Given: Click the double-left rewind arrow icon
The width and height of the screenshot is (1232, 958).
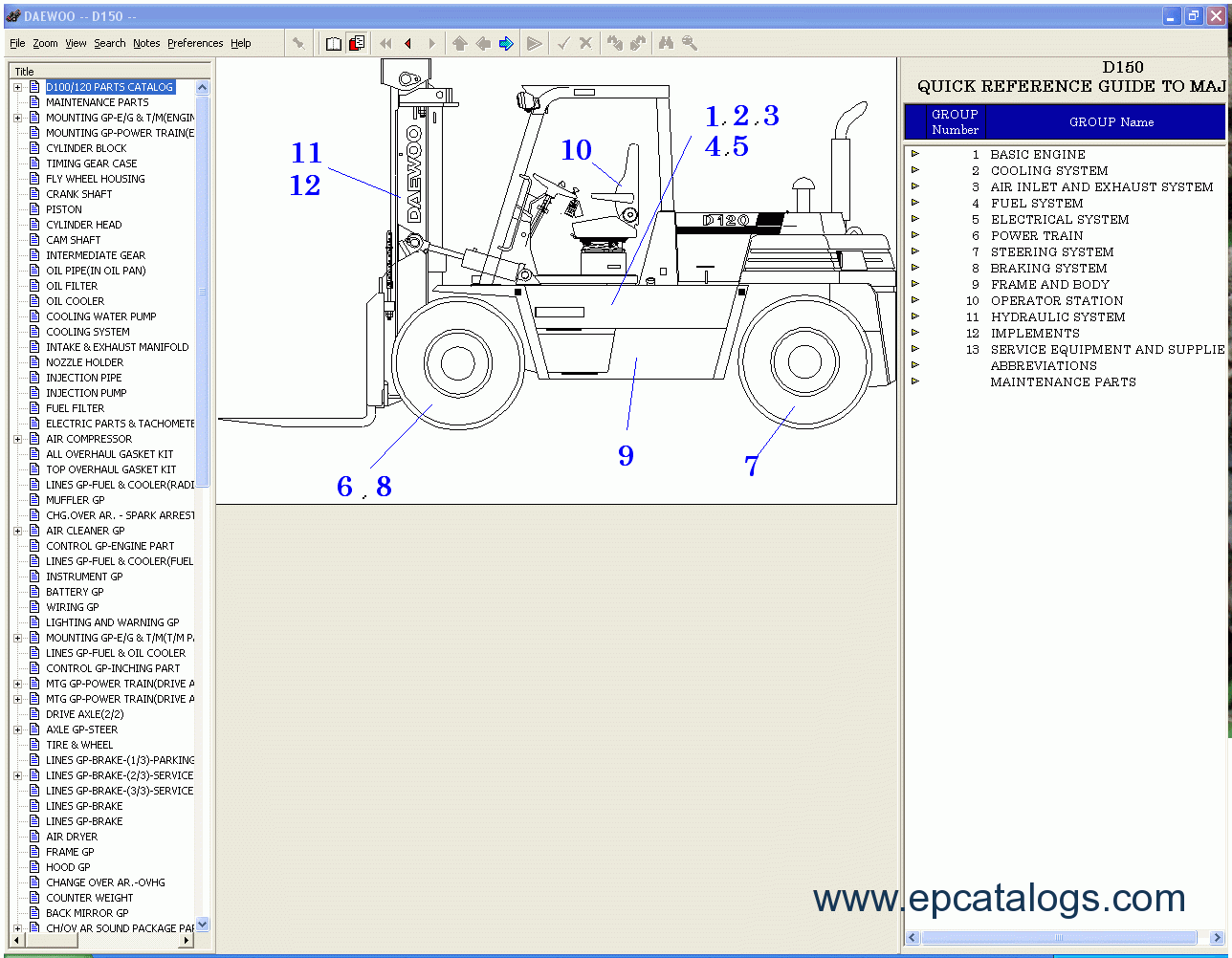Looking at the screenshot, I should (385, 43).
